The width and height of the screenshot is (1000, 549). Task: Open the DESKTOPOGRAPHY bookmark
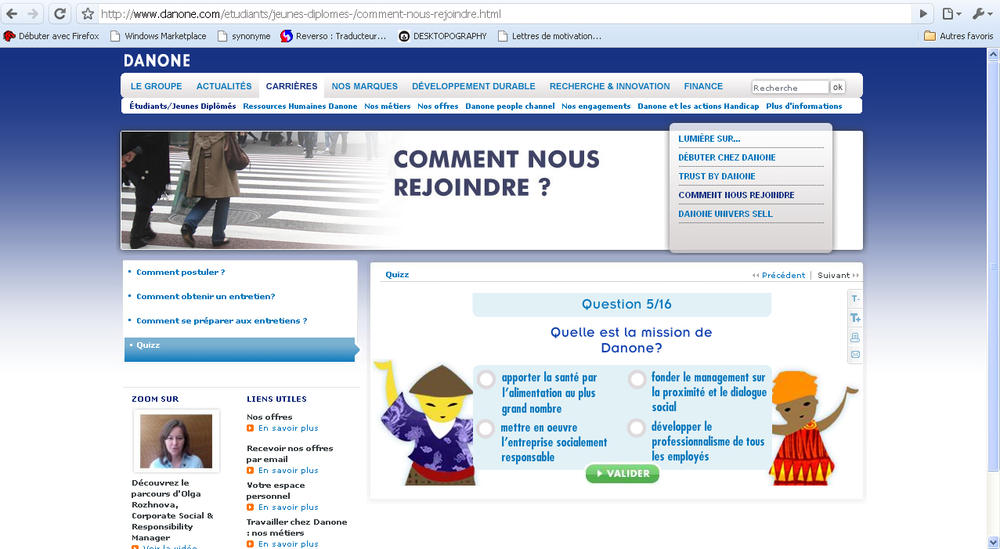[x=443, y=36]
